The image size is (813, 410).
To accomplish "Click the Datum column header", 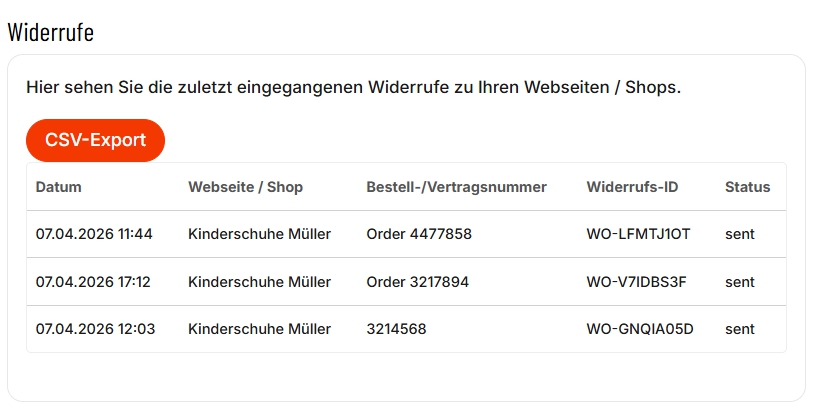I will click(59, 187).
